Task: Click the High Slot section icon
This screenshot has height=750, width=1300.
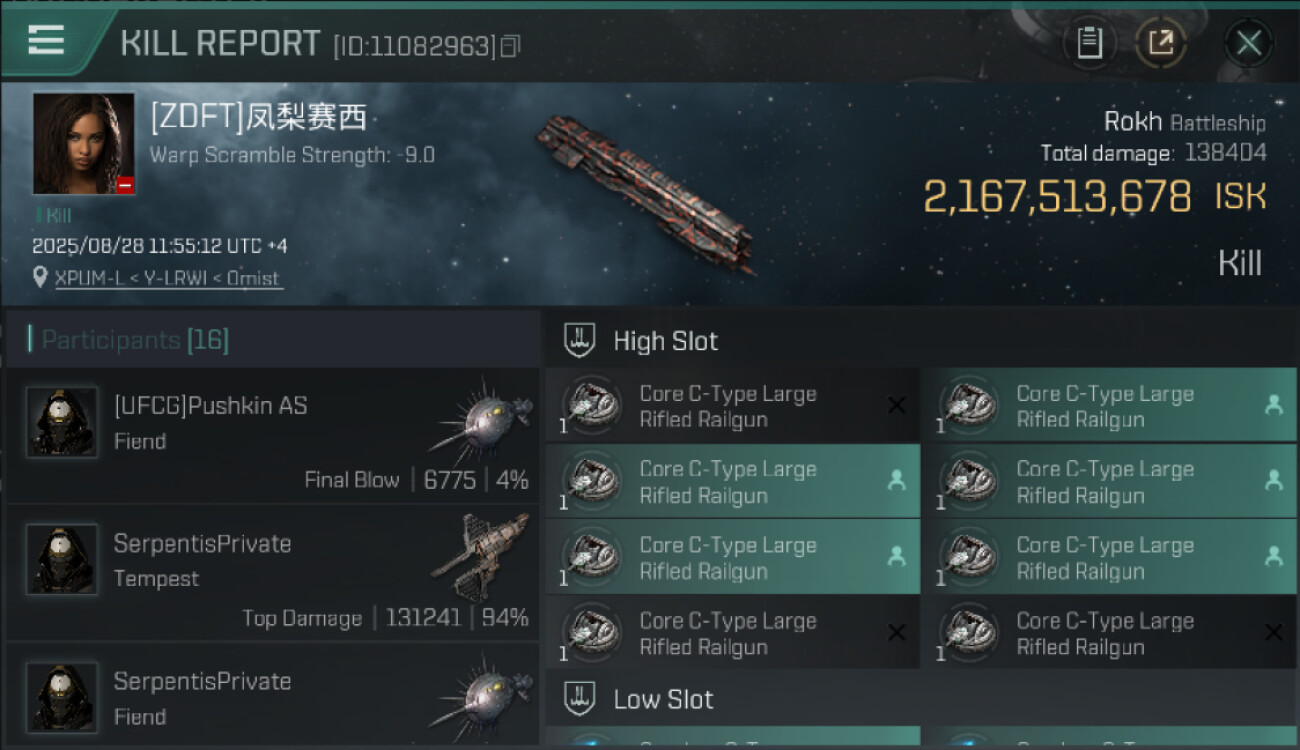Action: (x=580, y=340)
